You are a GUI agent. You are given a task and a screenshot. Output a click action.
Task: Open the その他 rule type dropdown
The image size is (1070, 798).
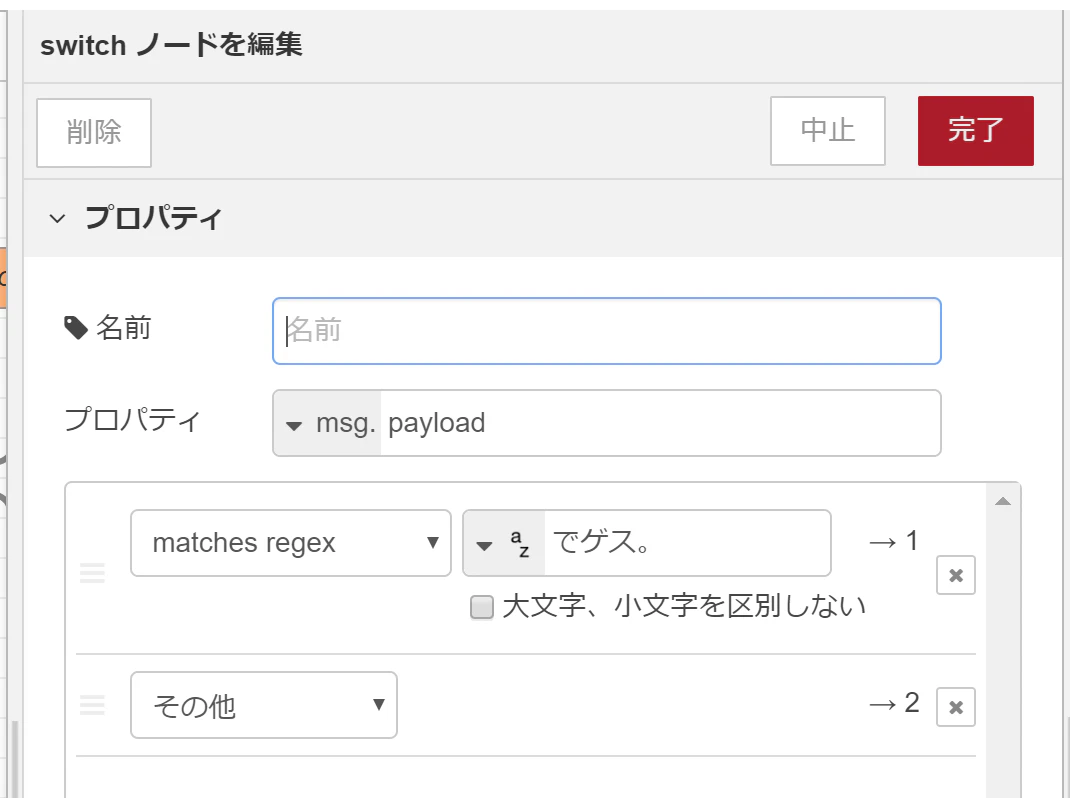tap(263, 705)
